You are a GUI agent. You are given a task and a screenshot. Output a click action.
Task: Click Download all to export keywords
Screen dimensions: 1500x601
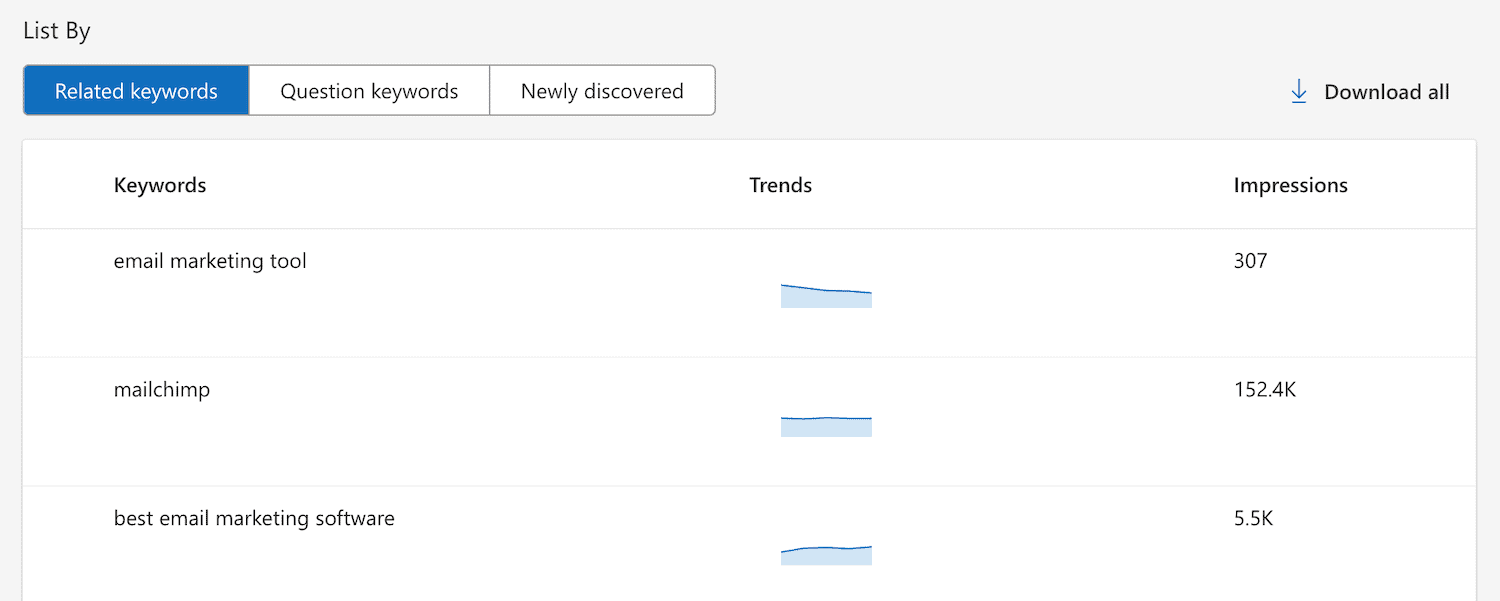point(1386,91)
